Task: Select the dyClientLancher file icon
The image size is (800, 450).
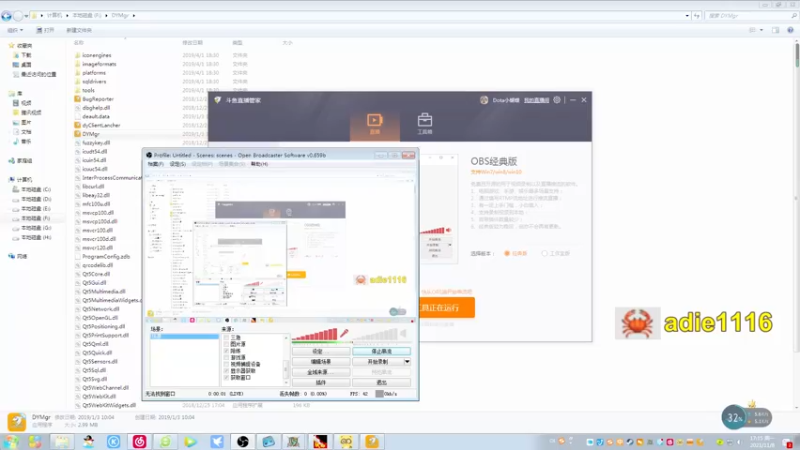Action: tap(78, 125)
